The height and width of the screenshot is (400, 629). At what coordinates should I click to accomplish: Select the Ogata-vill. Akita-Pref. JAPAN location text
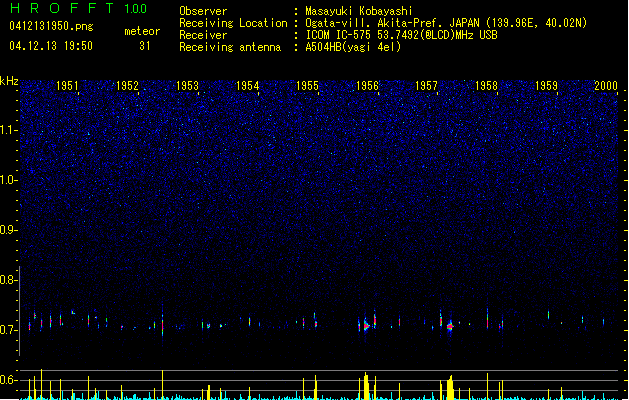coord(446,23)
